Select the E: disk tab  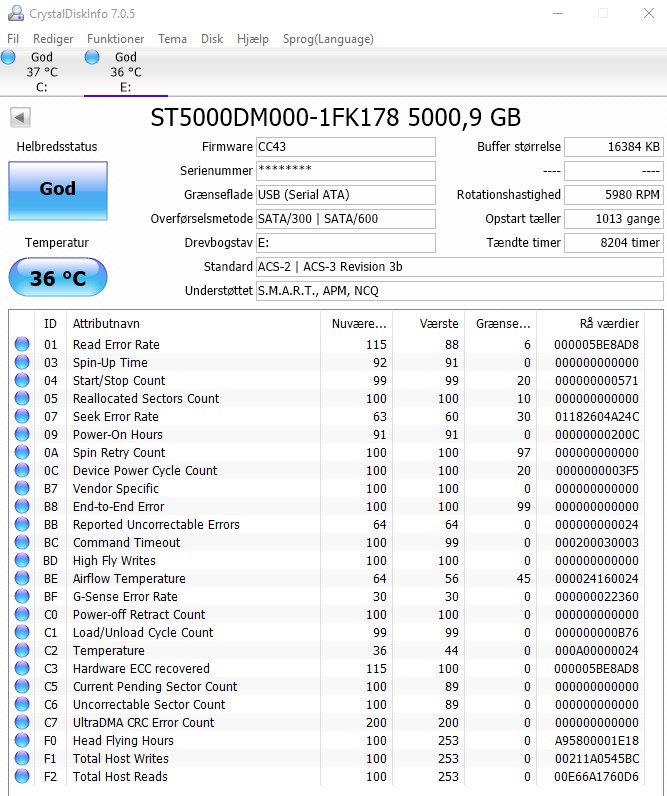click(125, 72)
